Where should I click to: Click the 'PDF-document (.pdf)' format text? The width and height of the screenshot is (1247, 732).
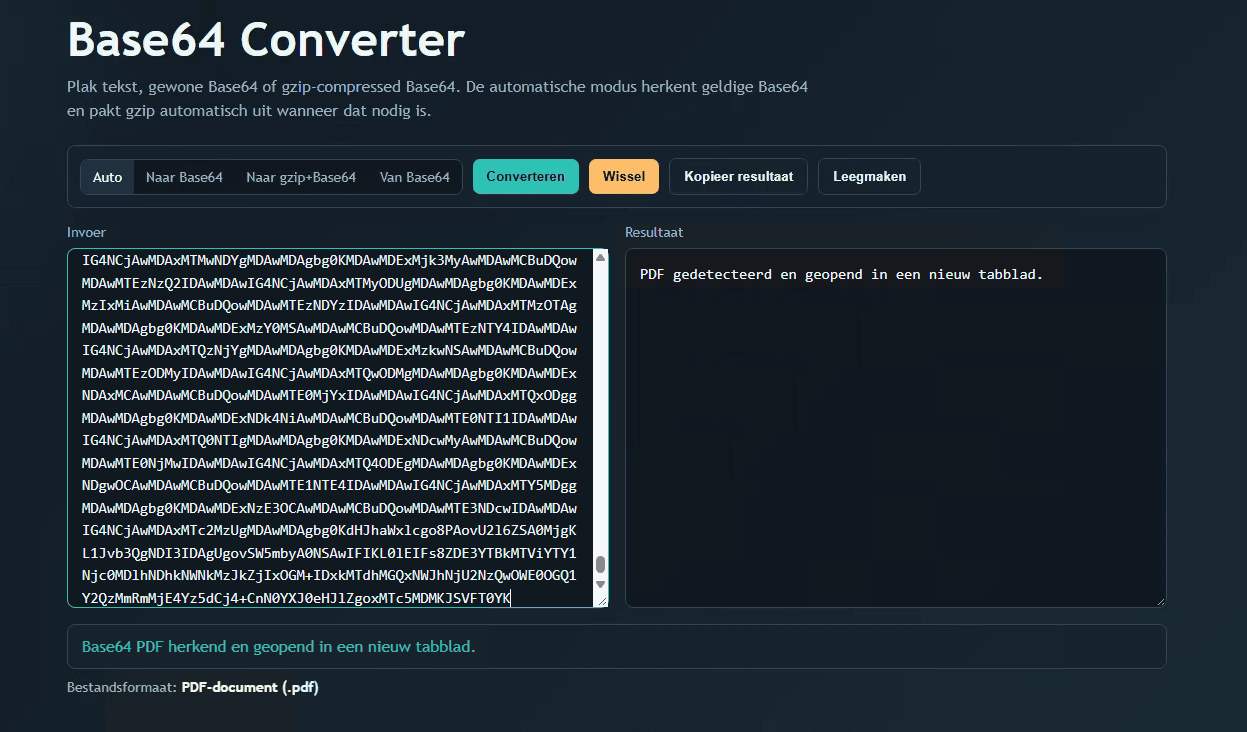coord(250,687)
